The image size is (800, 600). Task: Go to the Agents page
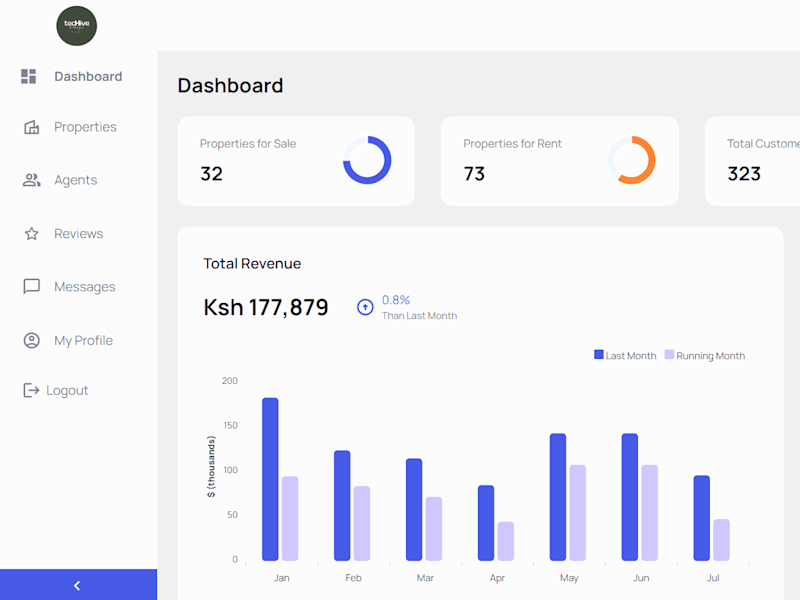76,180
